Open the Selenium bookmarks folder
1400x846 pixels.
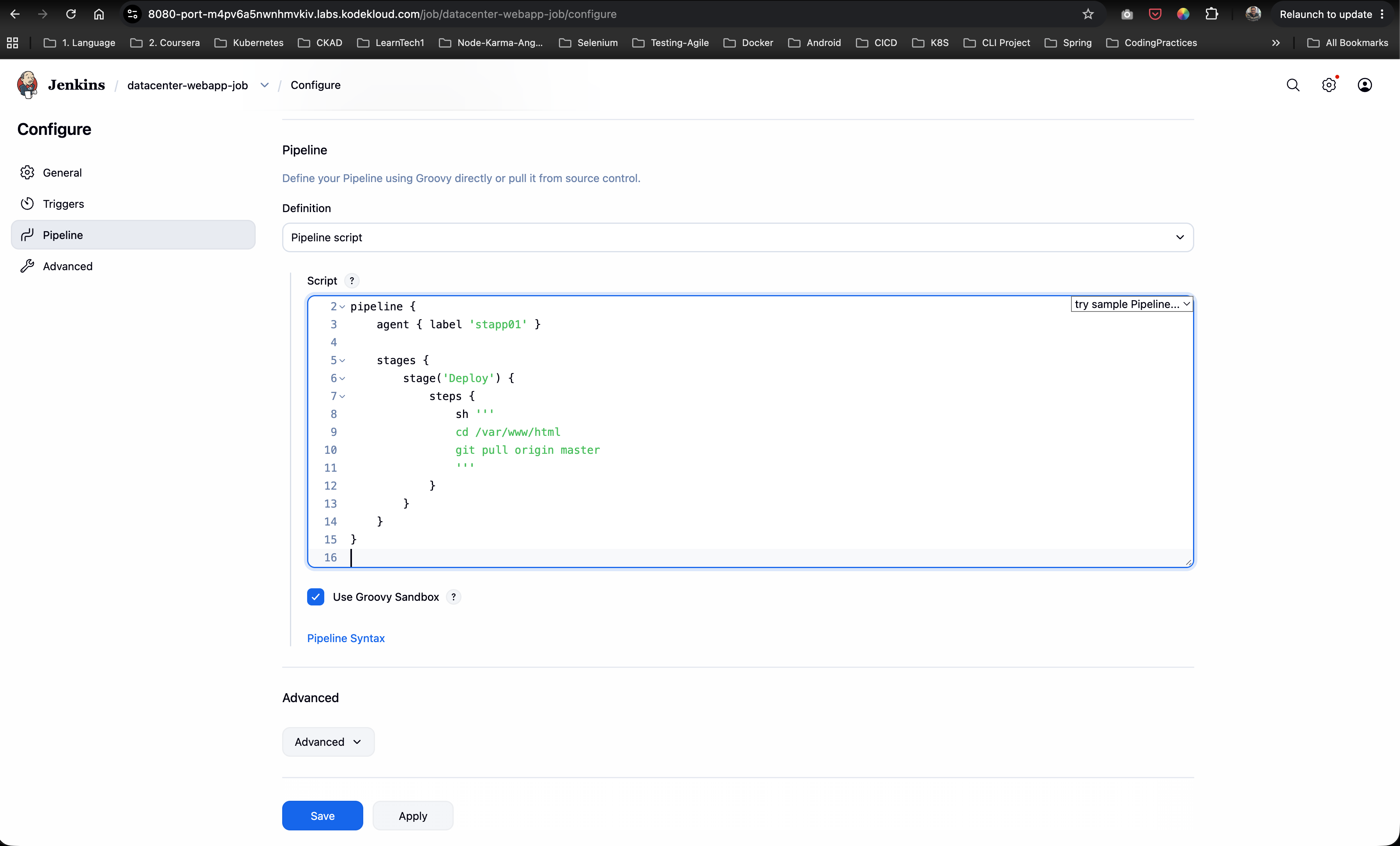point(588,42)
